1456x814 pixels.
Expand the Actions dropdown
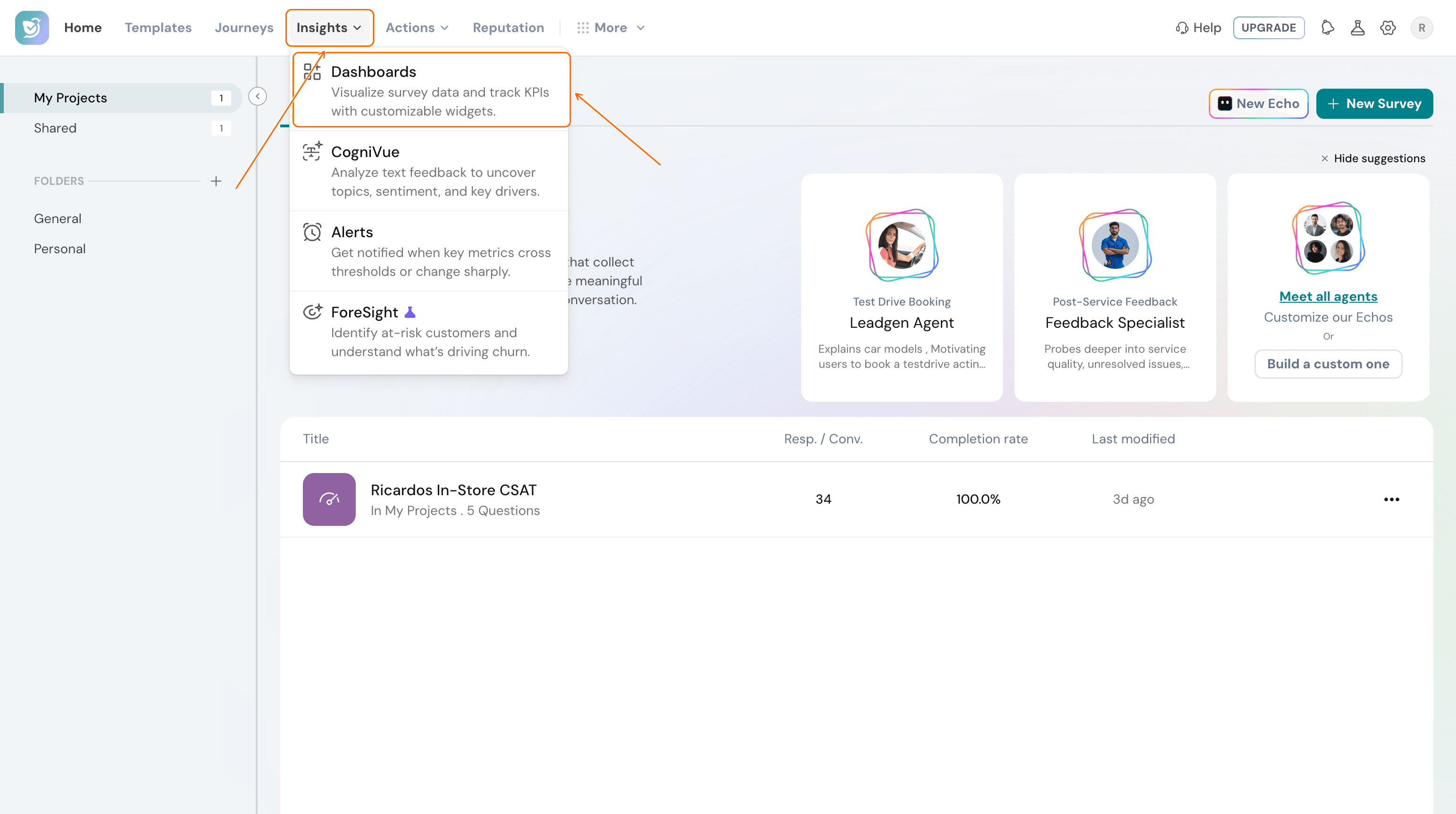(x=417, y=28)
